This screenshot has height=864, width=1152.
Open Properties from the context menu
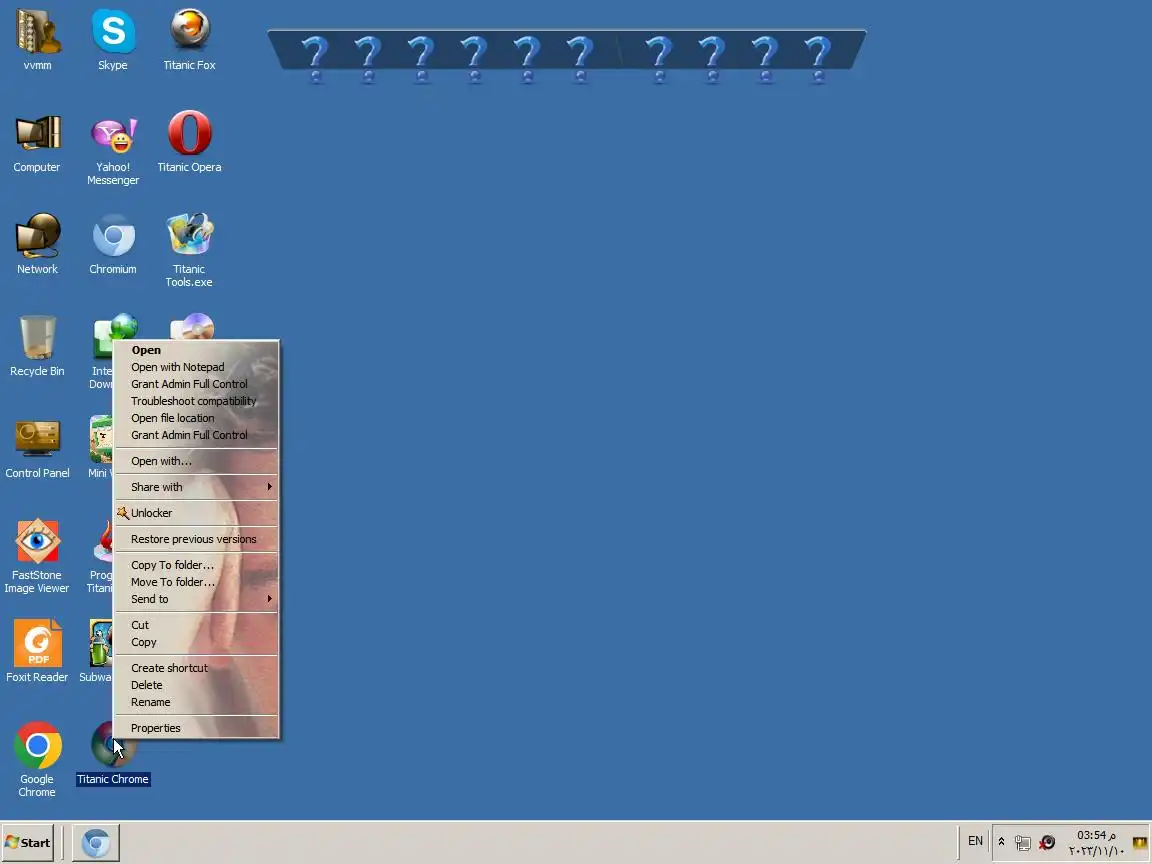tap(197, 728)
